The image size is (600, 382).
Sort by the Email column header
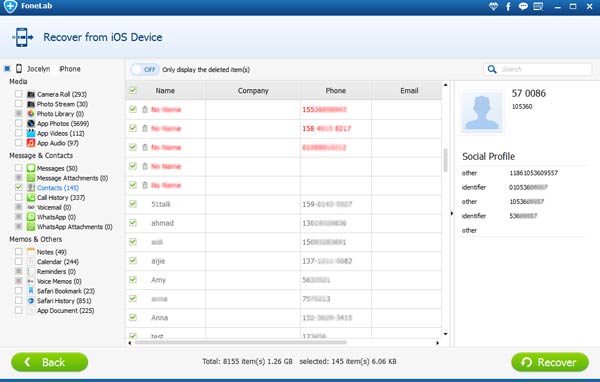coord(409,91)
